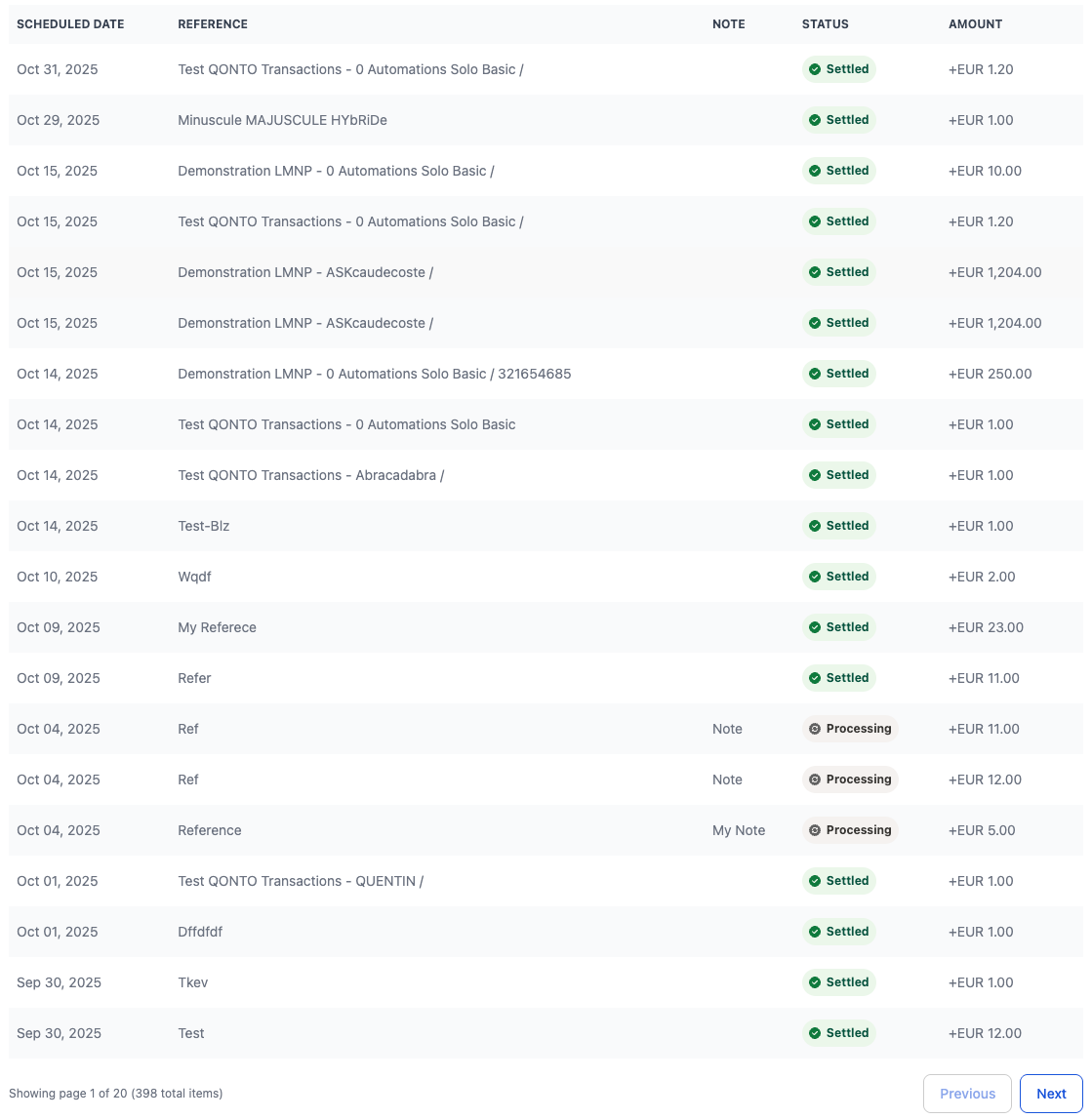Click the amount +EUR 5.00

[x=982, y=830]
